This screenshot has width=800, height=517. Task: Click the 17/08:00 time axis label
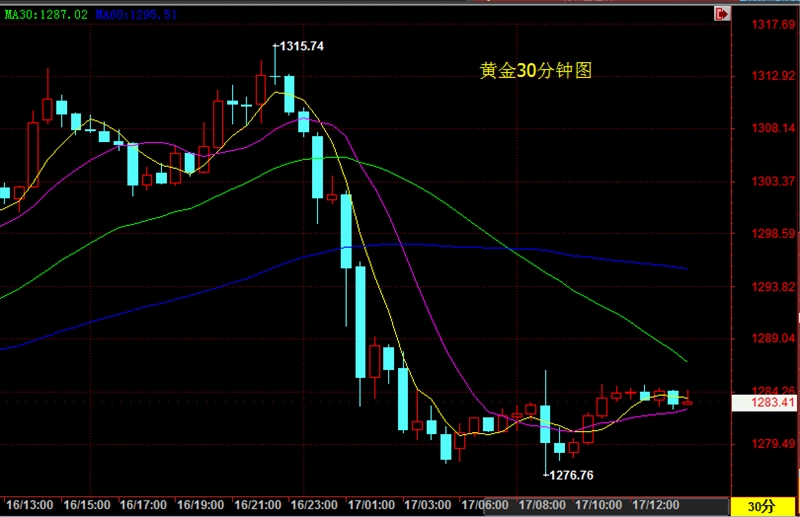coord(542,505)
